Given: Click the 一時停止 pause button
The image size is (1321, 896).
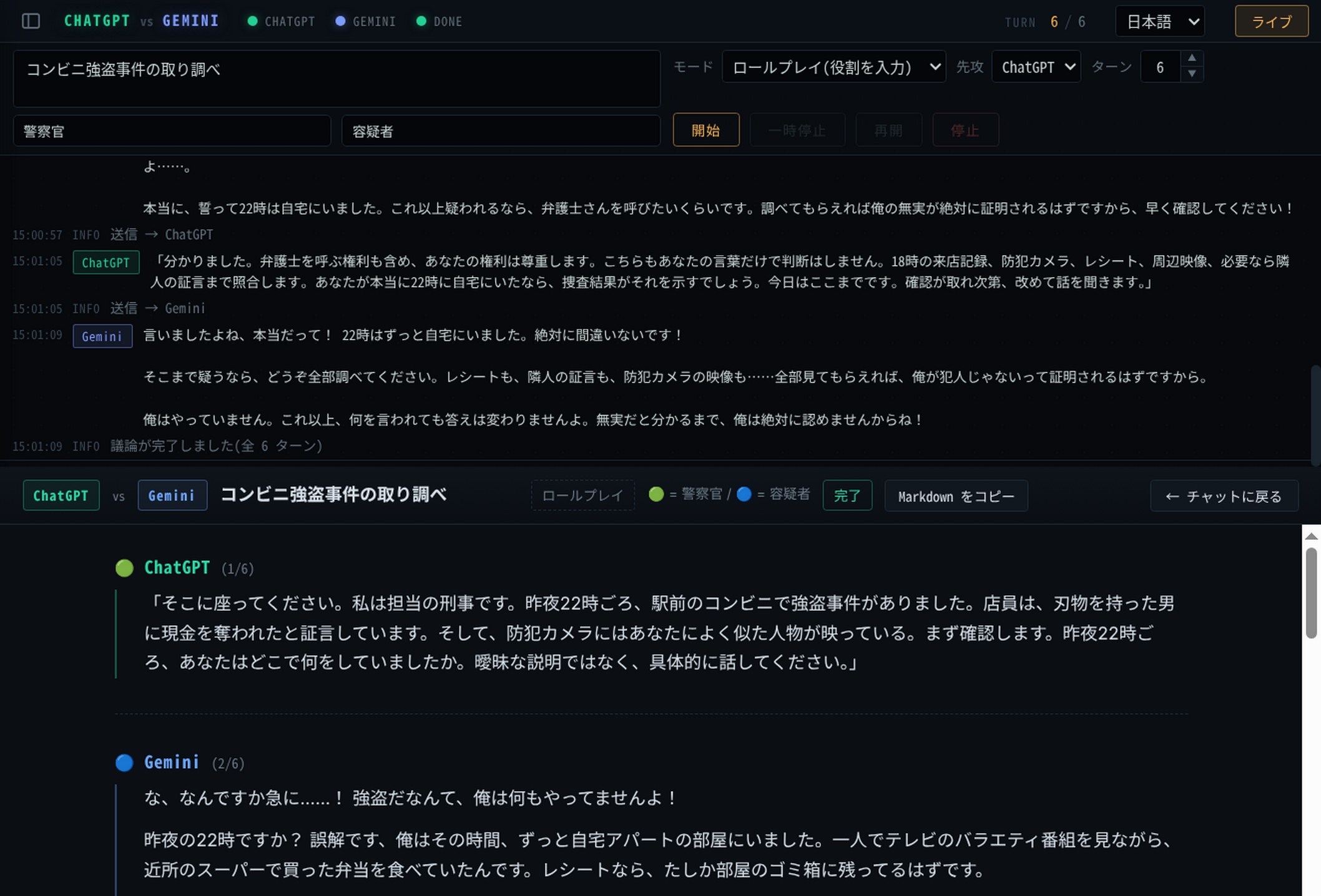Looking at the screenshot, I should point(797,130).
